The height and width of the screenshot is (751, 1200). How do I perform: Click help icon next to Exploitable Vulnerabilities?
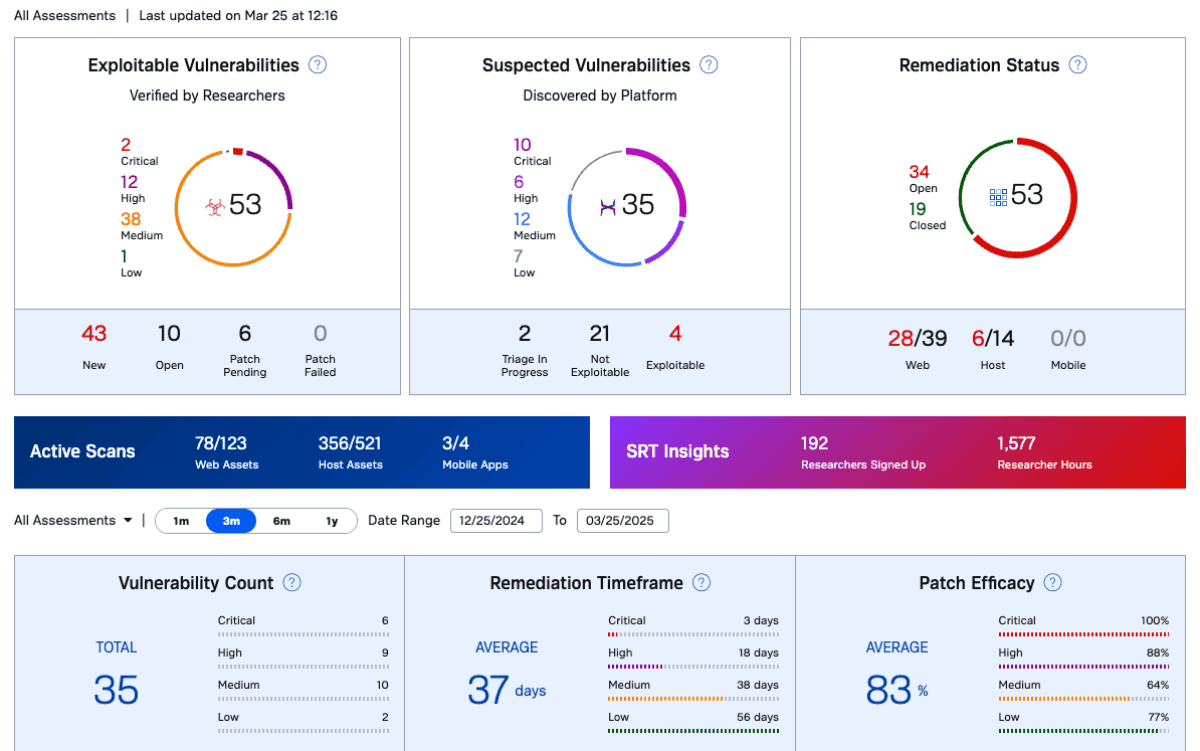318,65
